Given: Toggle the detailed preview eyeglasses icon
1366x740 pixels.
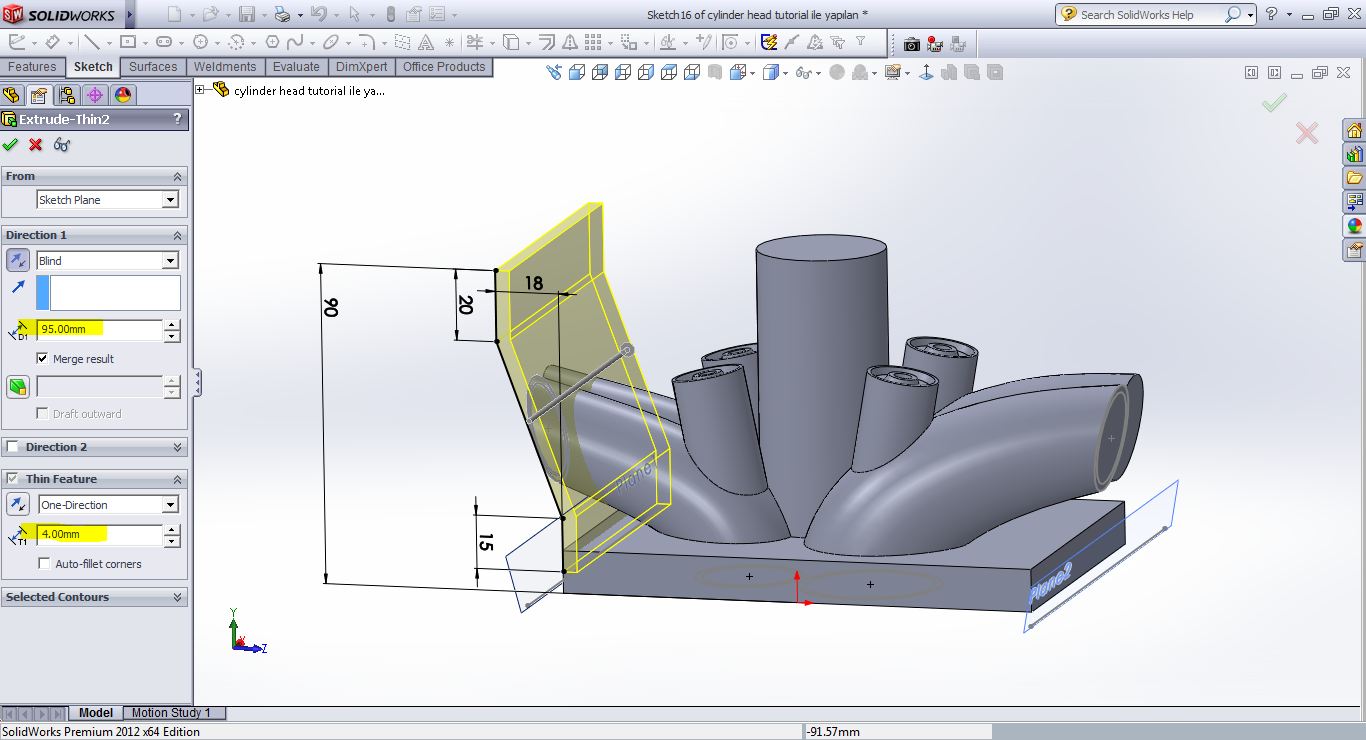Looking at the screenshot, I should point(62,145).
